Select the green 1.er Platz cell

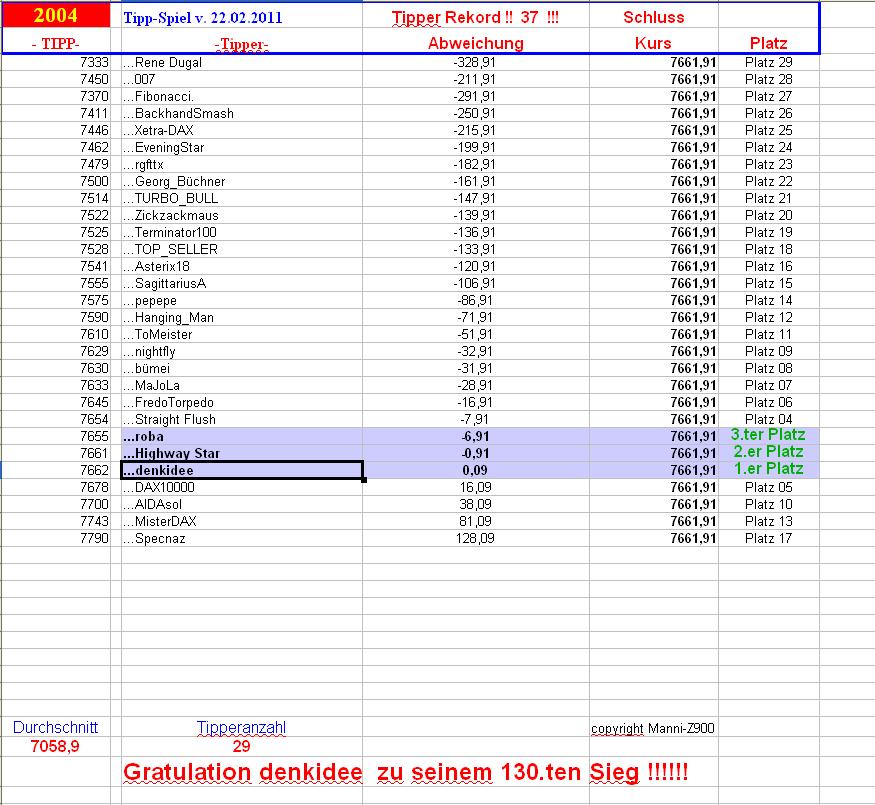tap(768, 469)
